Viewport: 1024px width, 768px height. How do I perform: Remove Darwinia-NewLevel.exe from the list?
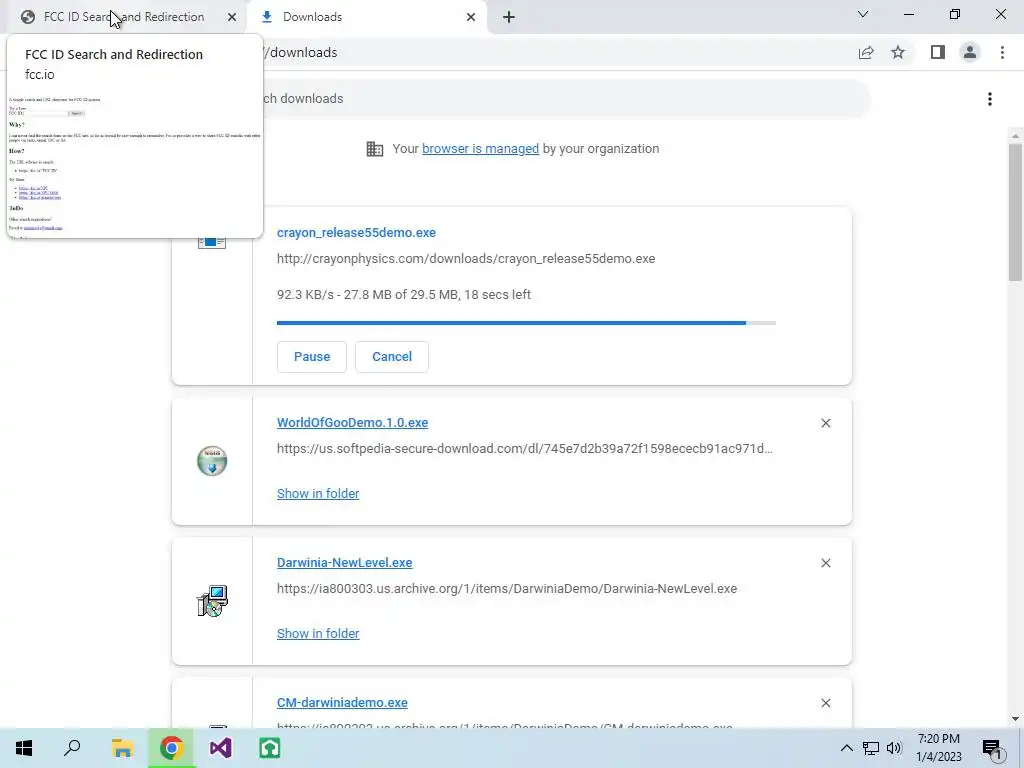point(825,563)
